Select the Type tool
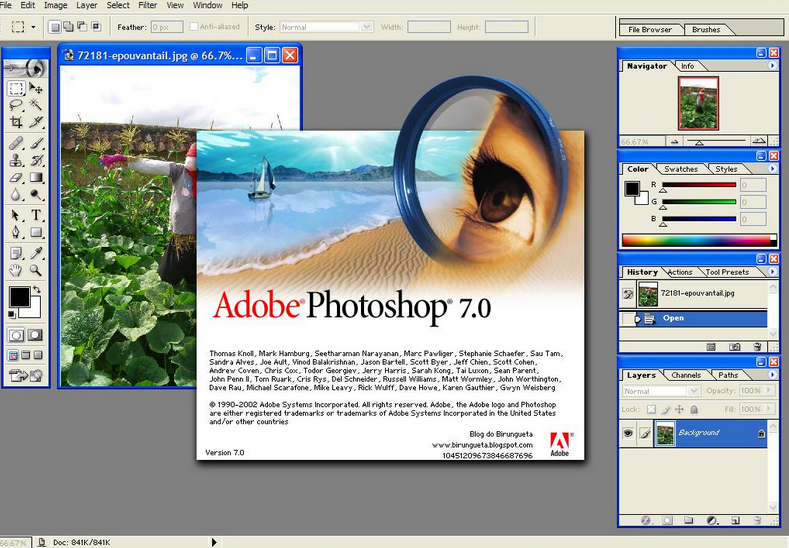The height and width of the screenshot is (548, 789). click(36, 215)
